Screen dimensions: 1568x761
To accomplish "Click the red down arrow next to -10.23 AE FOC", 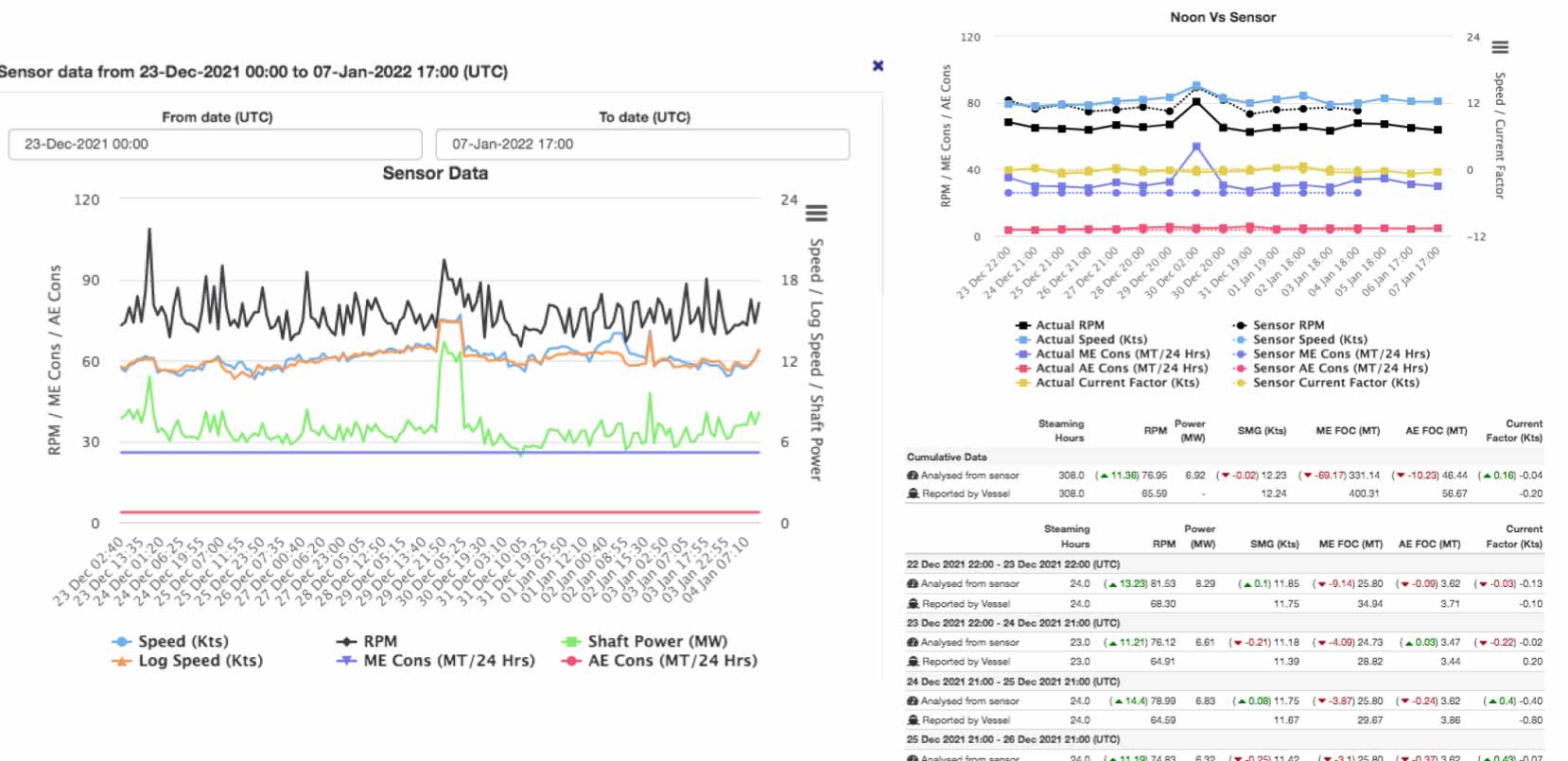I will [x=1400, y=476].
